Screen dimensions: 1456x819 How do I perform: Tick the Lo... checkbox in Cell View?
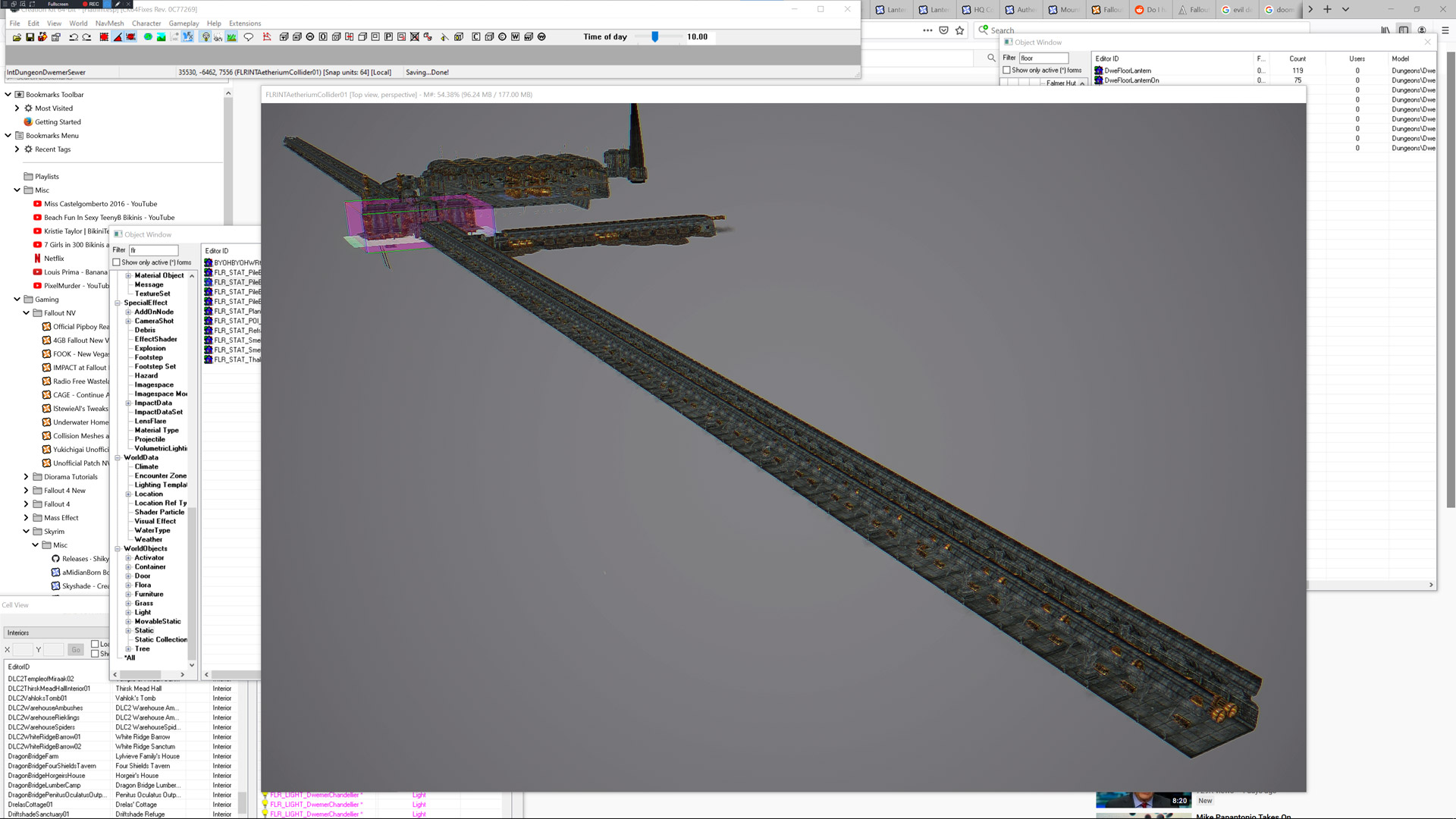tap(96, 644)
